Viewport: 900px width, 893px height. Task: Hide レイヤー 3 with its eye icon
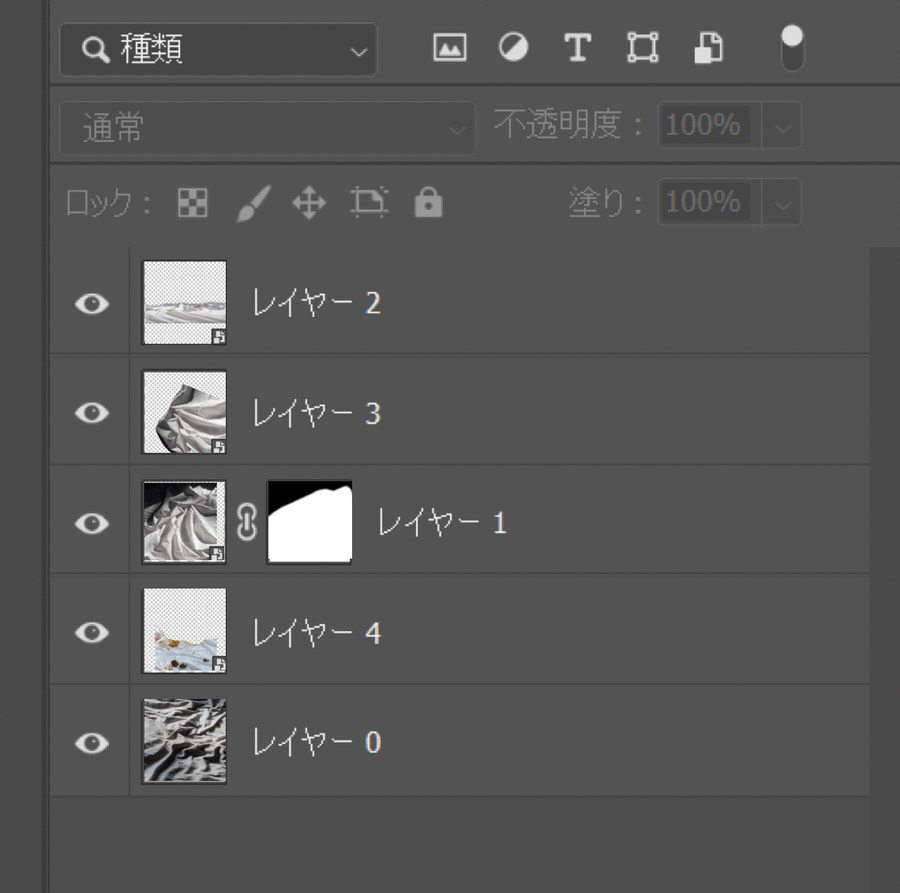tap(92, 413)
